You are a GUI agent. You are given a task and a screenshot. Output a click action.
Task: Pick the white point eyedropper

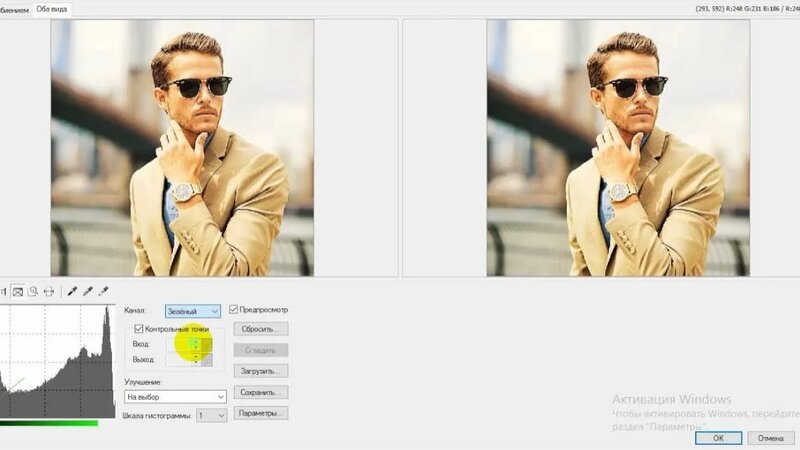[x=104, y=291]
